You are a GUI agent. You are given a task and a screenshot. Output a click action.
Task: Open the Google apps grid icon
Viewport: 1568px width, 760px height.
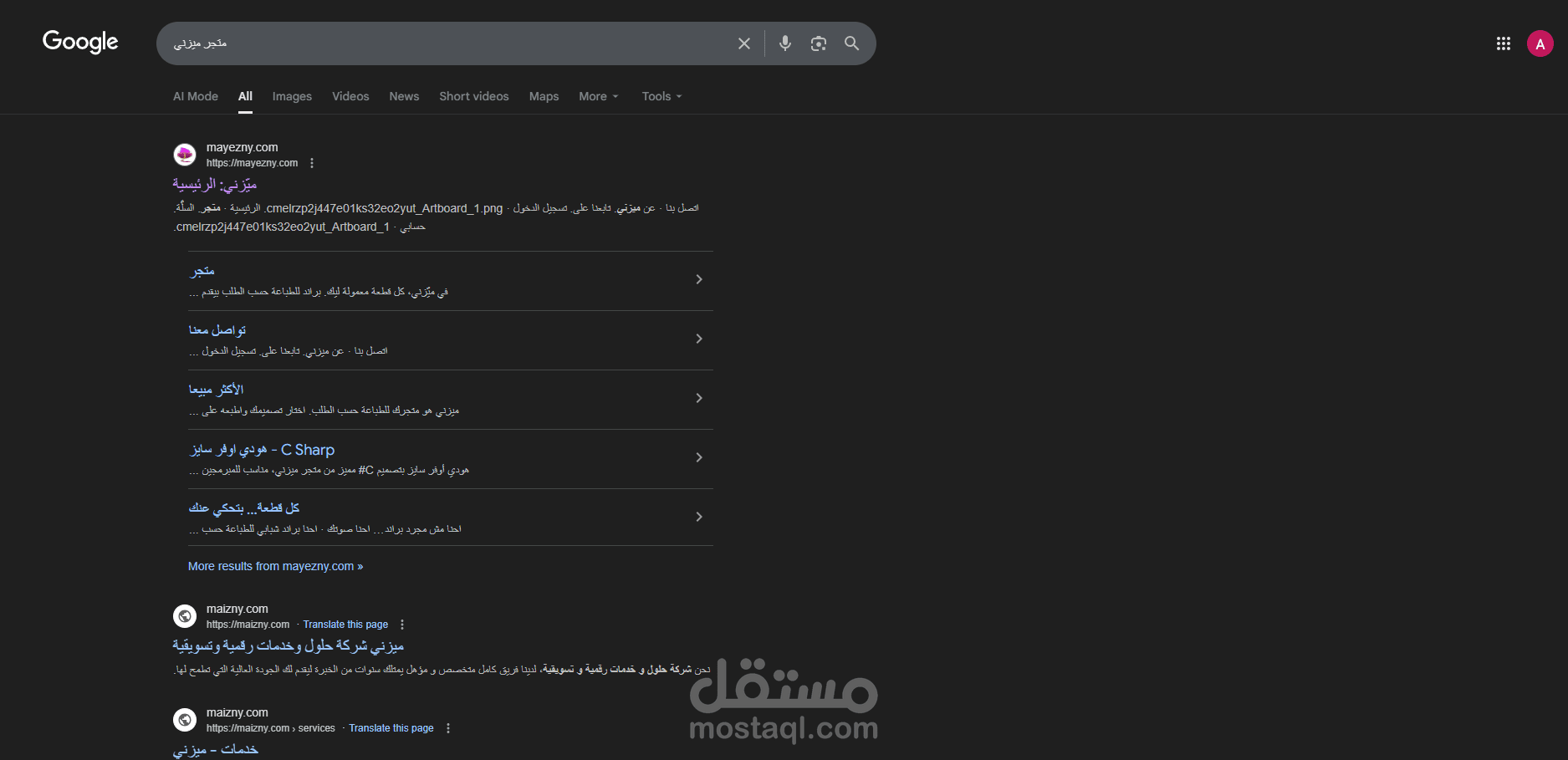[x=1504, y=43]
